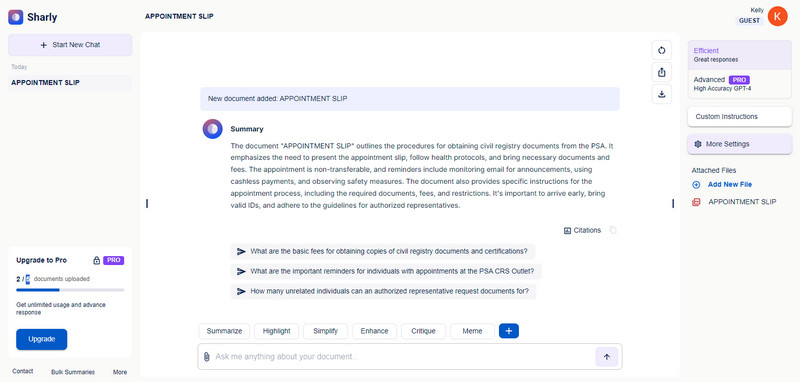800x382 pixels.
Task: Click the Summarize quick action
Action: point(224,331)
